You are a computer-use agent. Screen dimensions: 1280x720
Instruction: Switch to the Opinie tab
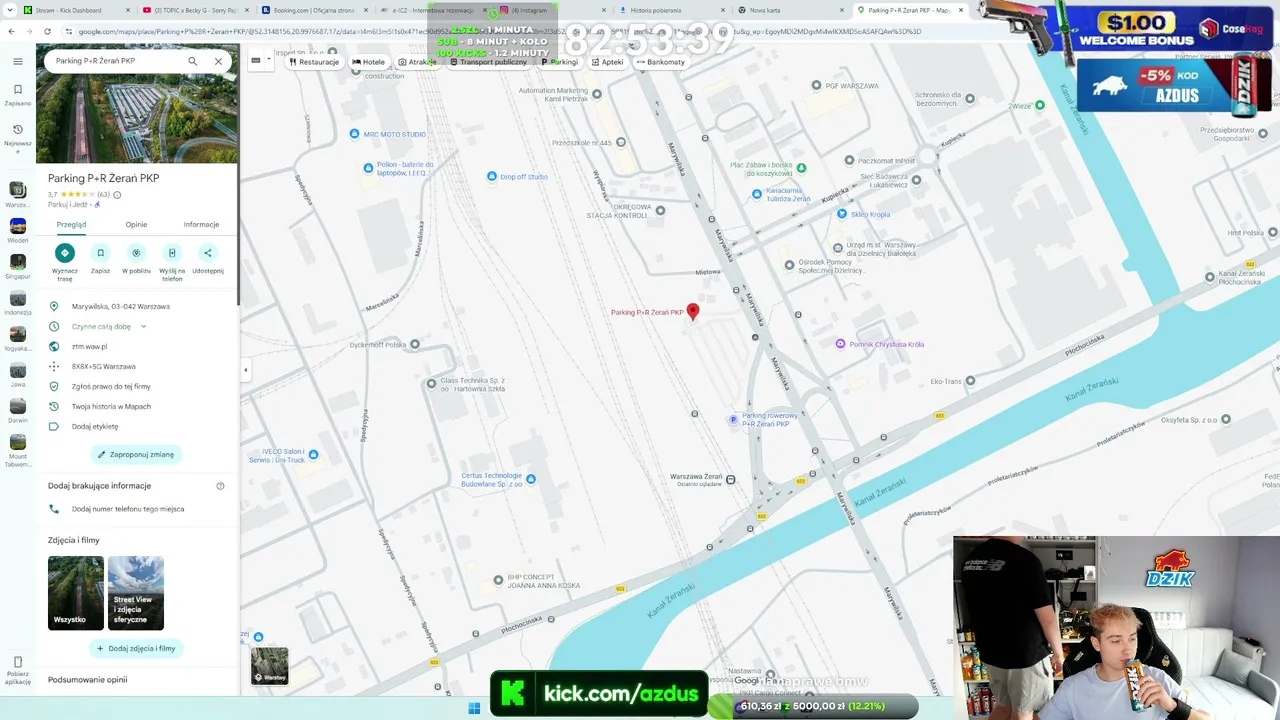(x=136, y=225)
